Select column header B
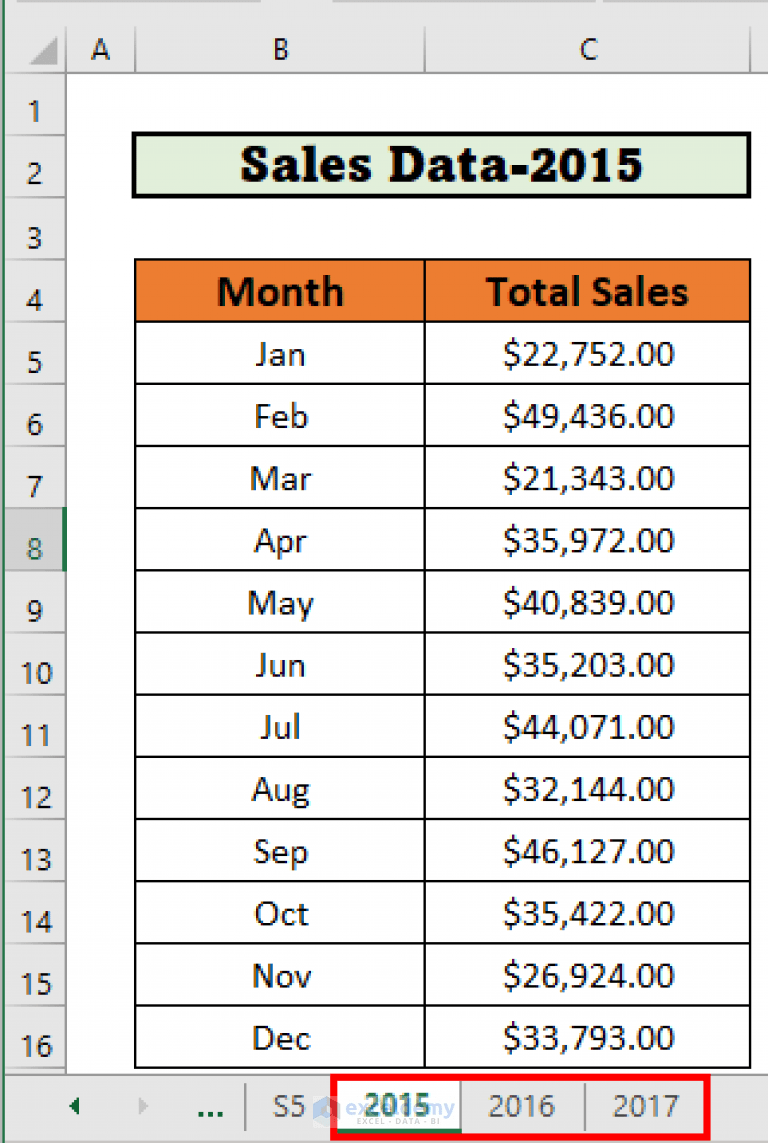The image size is (768, 1143). tap(280, 48)
